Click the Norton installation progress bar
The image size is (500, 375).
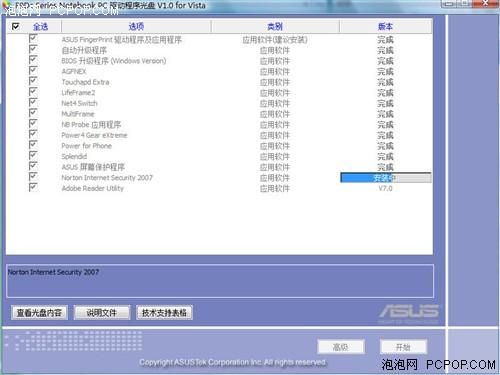pos(386,178)
